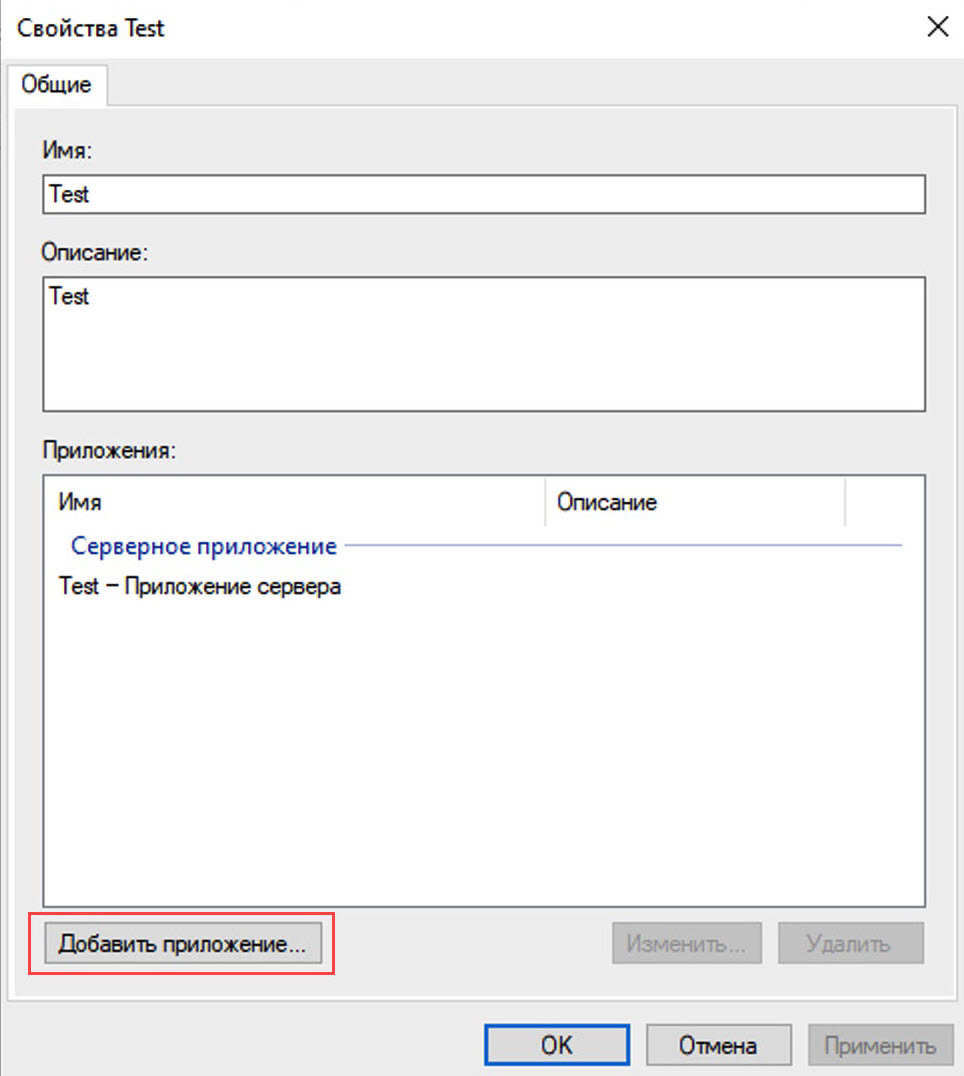
Task: Confirm the dialog with OK
Action: tap(557, 1046)
